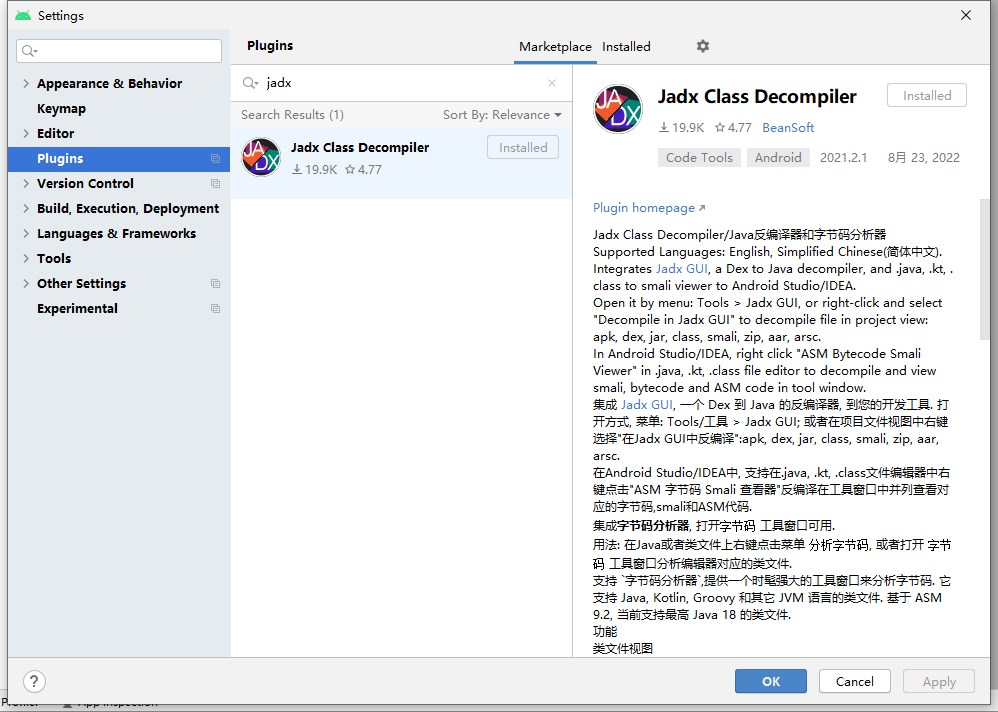Expand the Tools section

coord(26,258)
